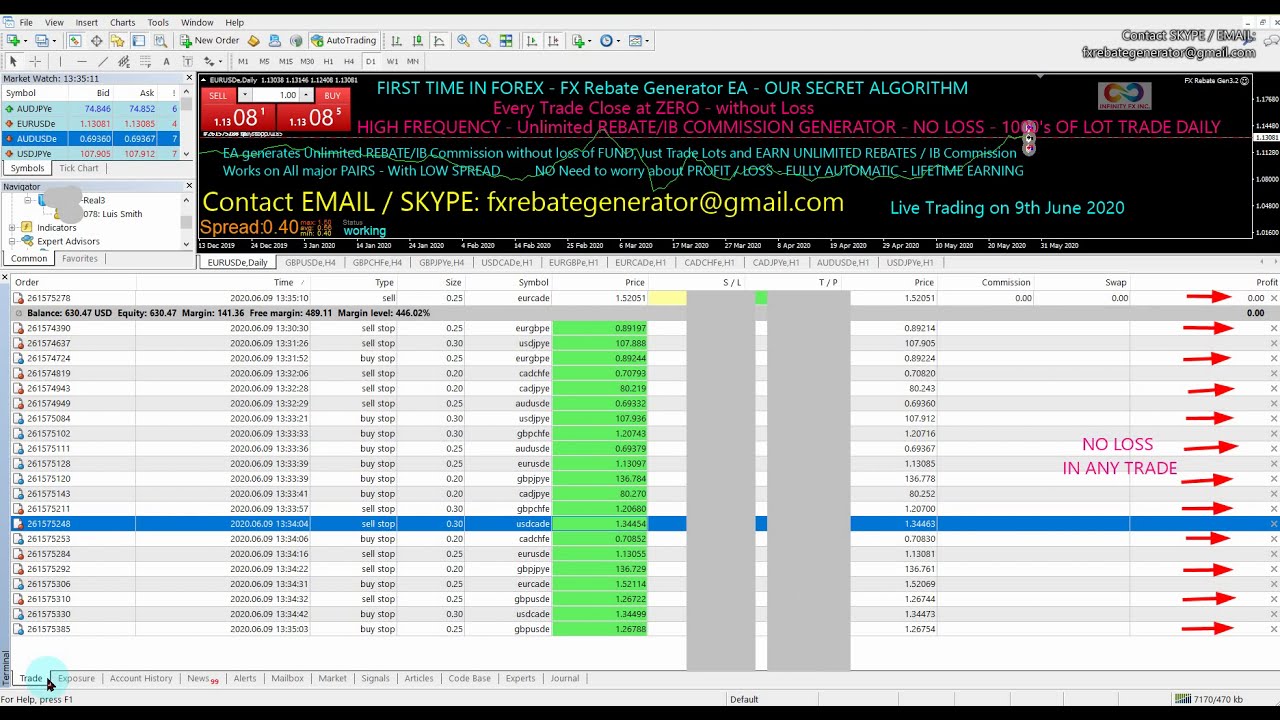Toggle the AutoTrading button
The image size is (1280, 720).
point(343,41)
